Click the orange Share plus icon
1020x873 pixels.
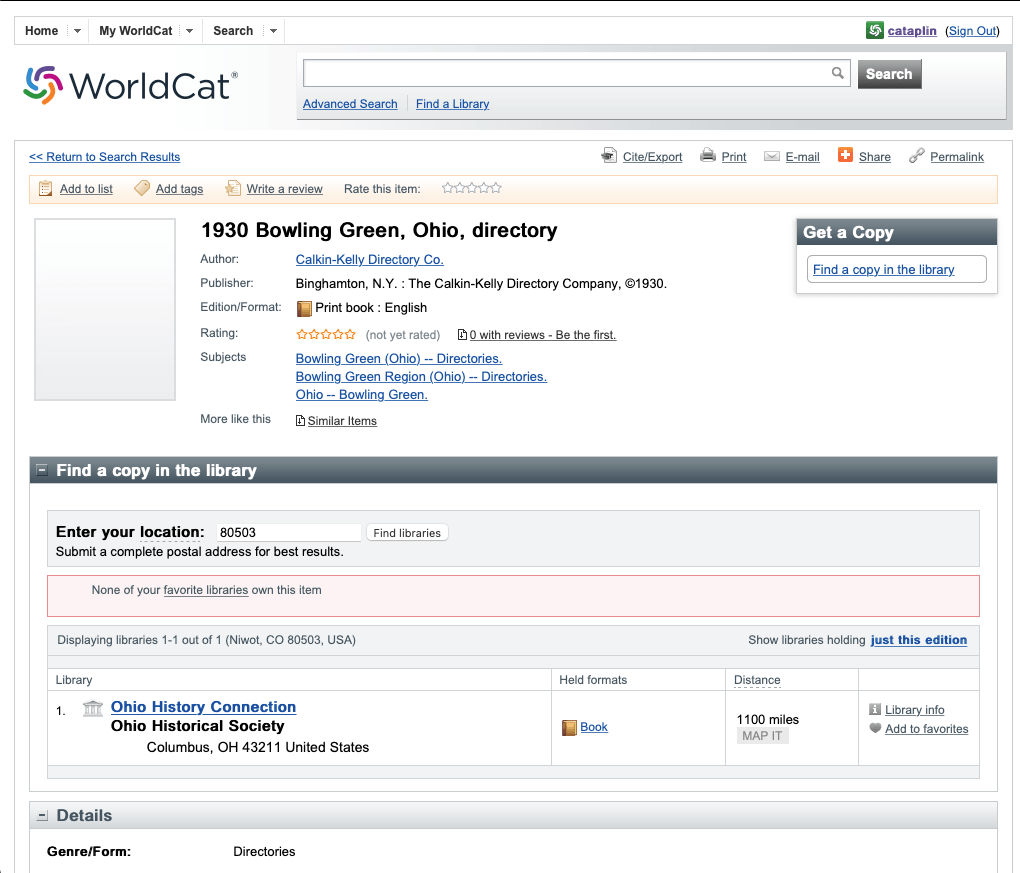coord(845,155)
